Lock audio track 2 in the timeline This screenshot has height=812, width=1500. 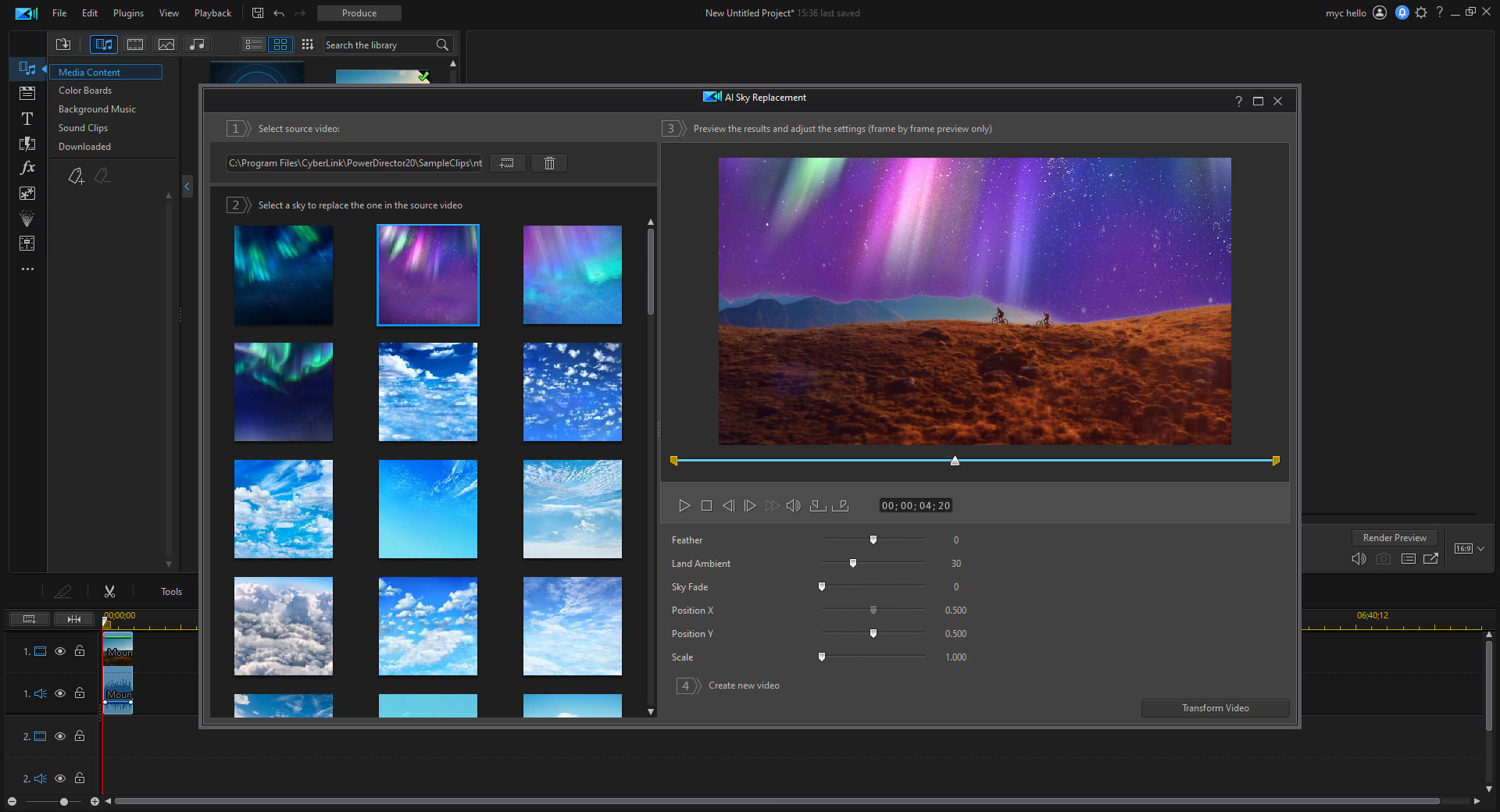80,778
